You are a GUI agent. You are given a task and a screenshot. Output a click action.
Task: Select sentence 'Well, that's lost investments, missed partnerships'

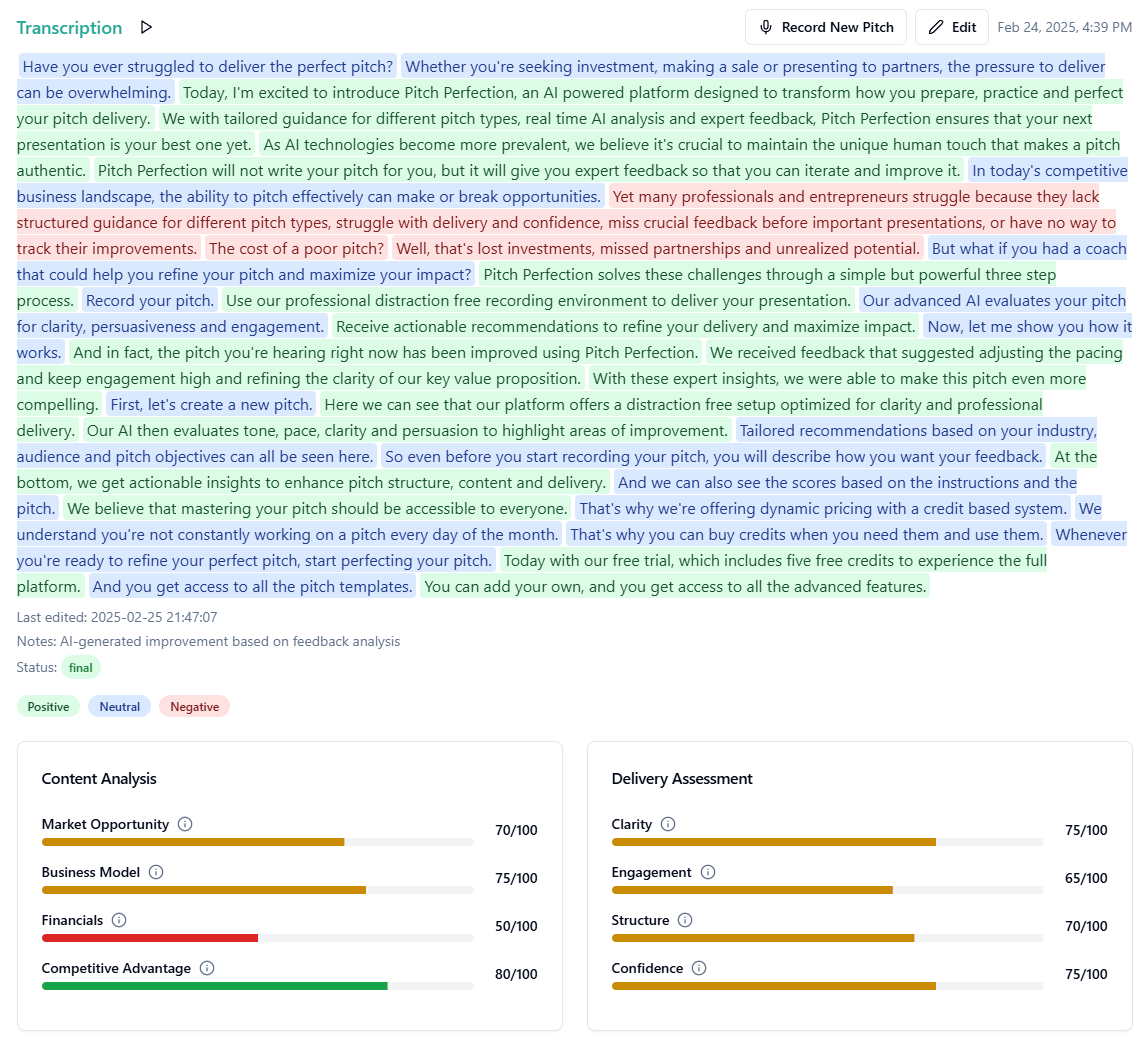pyautogui.click(x=658, y=249)
